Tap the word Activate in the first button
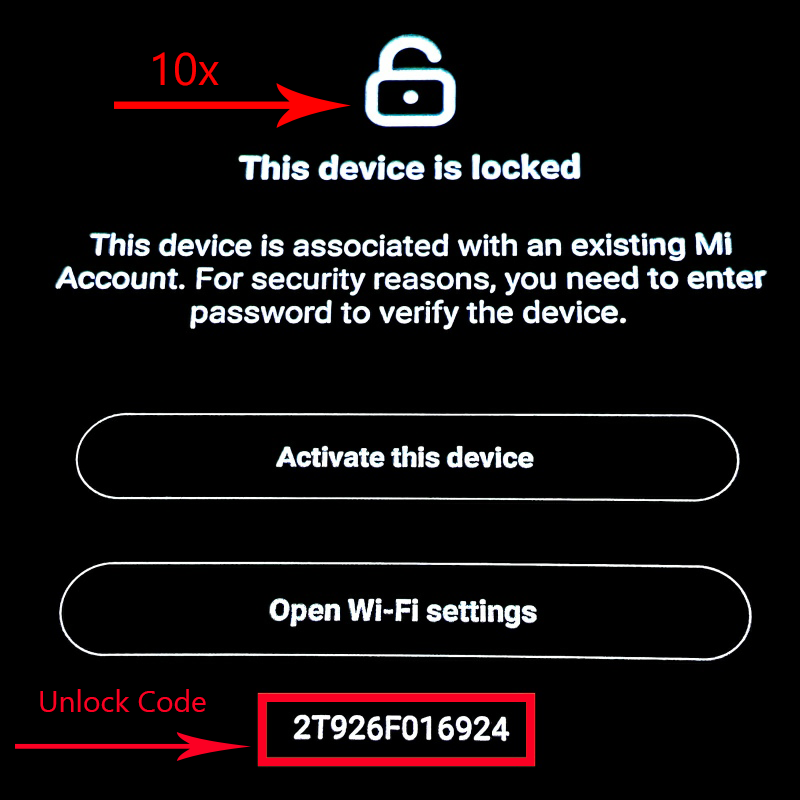This screenshot has width=800, height=800. [x=330, y=457]
